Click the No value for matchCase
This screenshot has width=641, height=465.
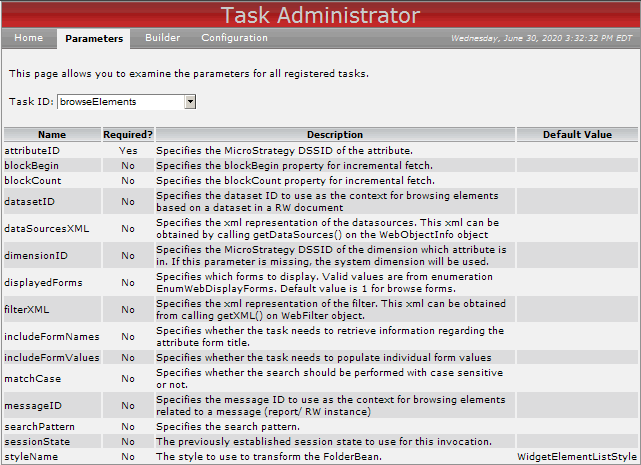point(128,379)
